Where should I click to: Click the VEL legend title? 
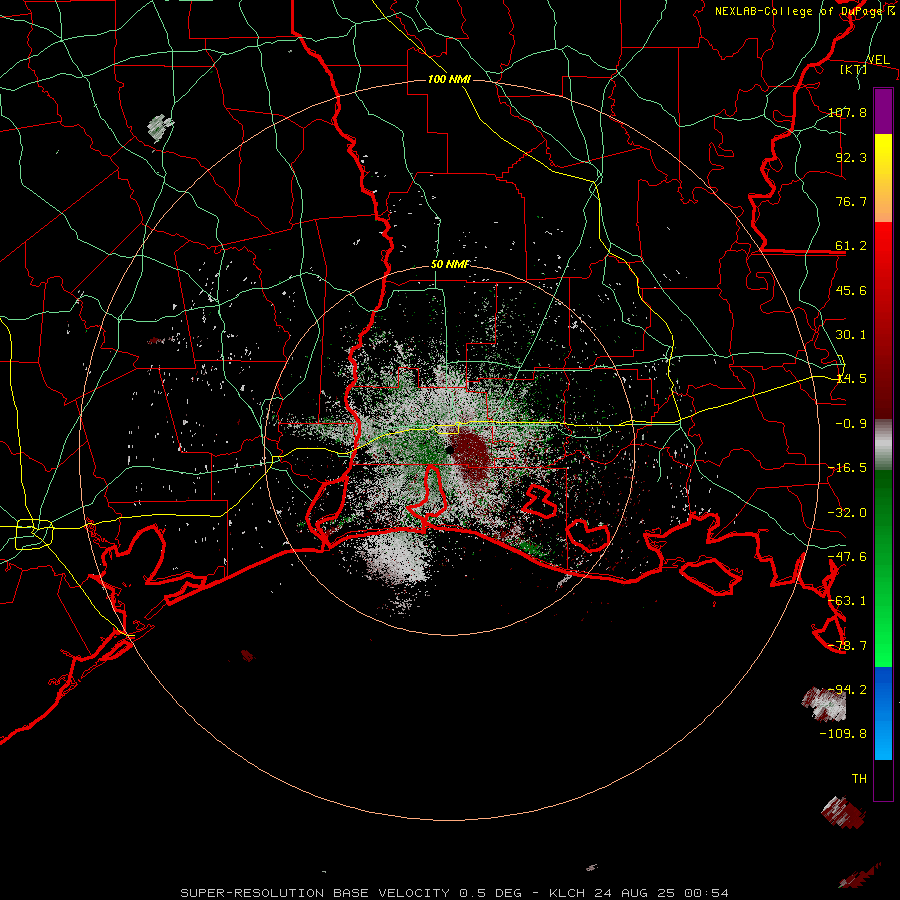879,60
